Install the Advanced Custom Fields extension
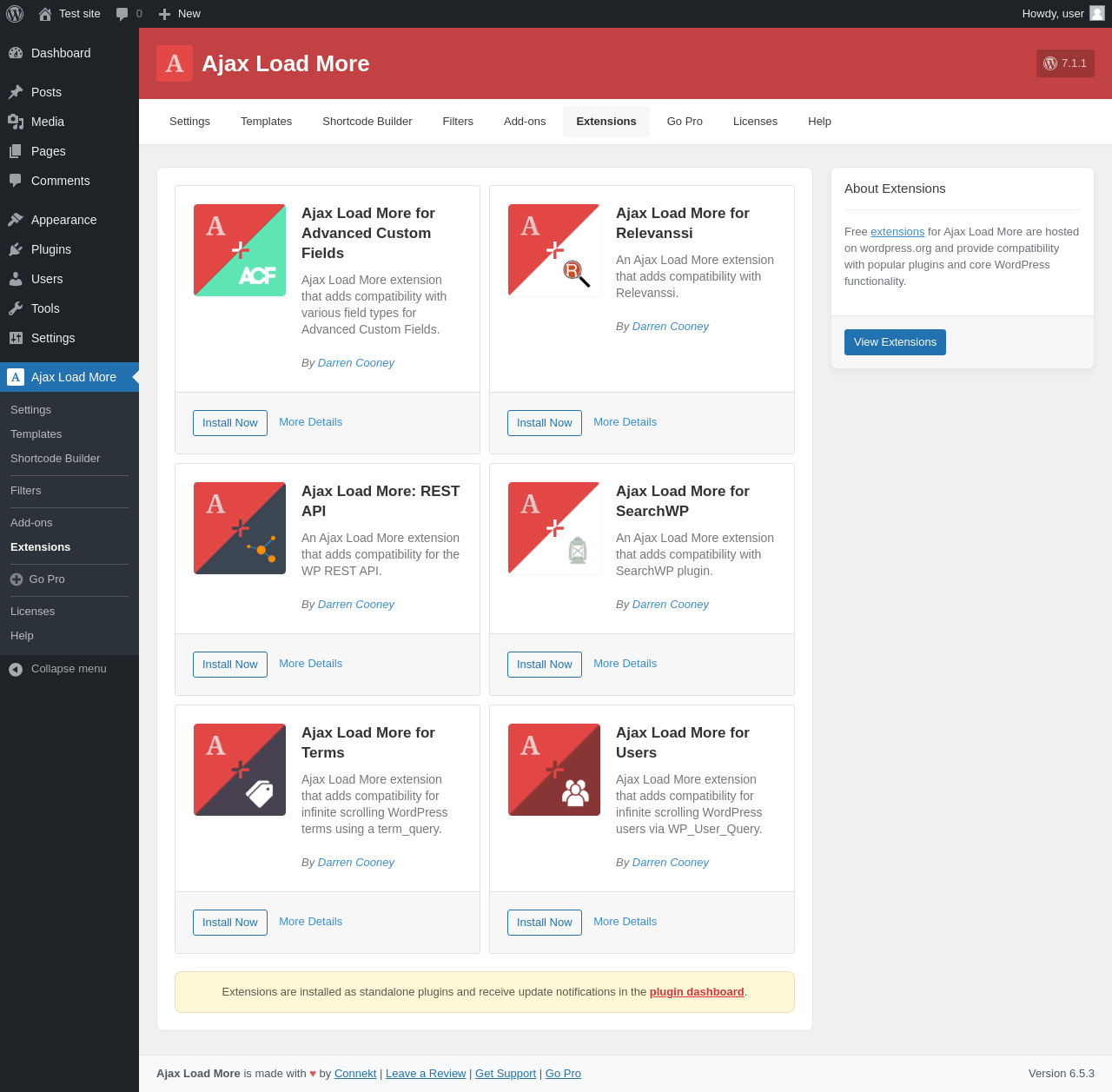Screen dimensions: 1112x1092 tap(230, 423)
